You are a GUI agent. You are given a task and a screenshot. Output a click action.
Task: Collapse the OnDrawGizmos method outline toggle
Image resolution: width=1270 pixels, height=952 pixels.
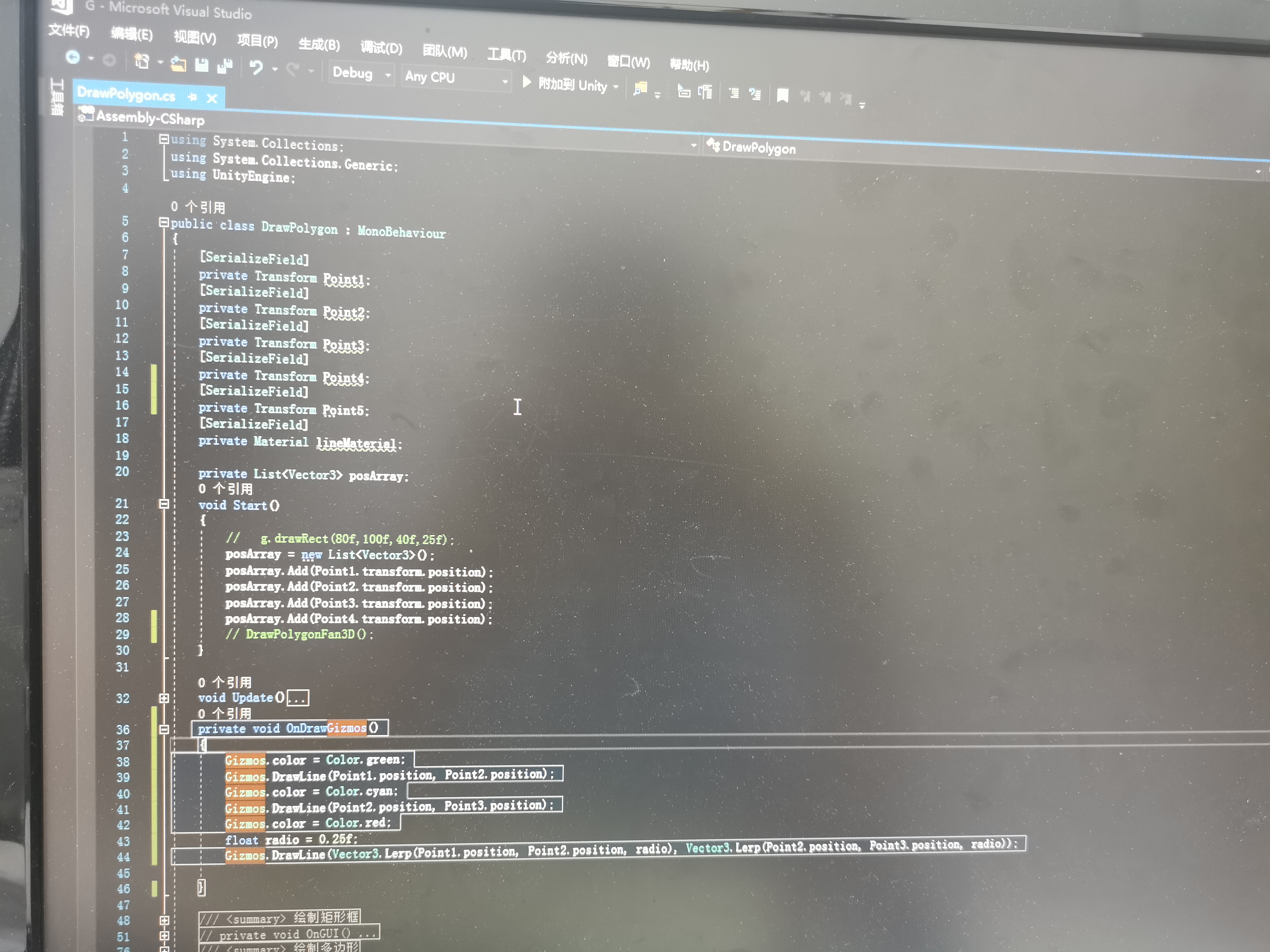pos(164,729)
